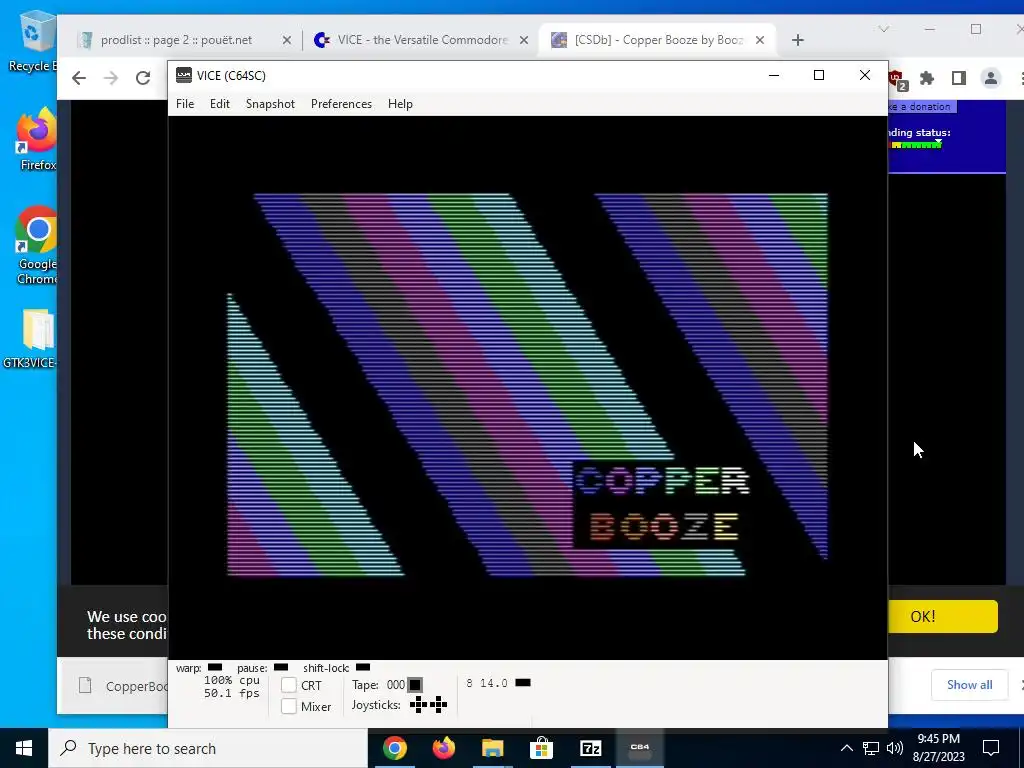Open 7-Zip from the taskbar

pos(590,748)
